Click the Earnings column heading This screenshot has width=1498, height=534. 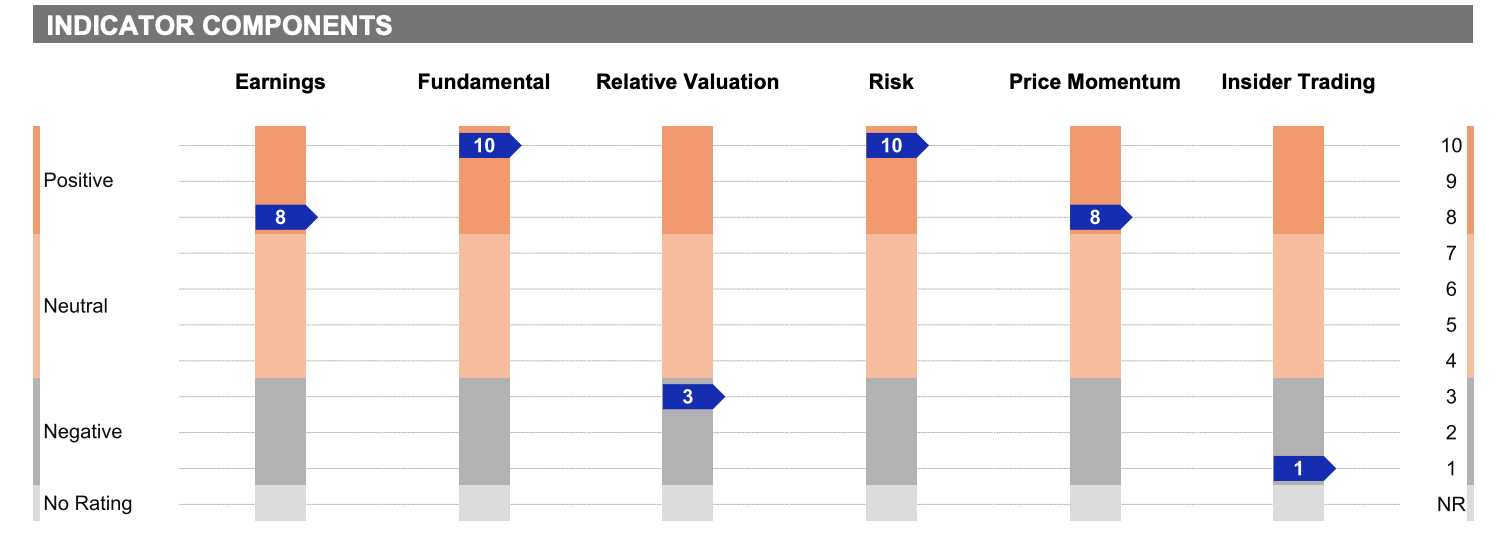[x=280, y=82]
